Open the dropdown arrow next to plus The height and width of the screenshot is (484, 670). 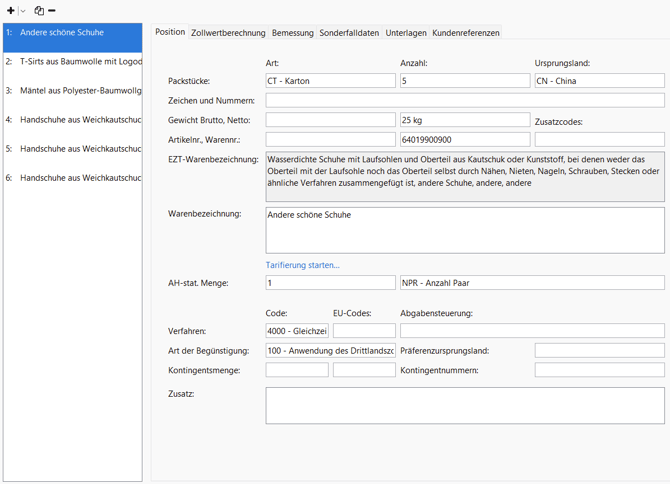tap(23, 11)
